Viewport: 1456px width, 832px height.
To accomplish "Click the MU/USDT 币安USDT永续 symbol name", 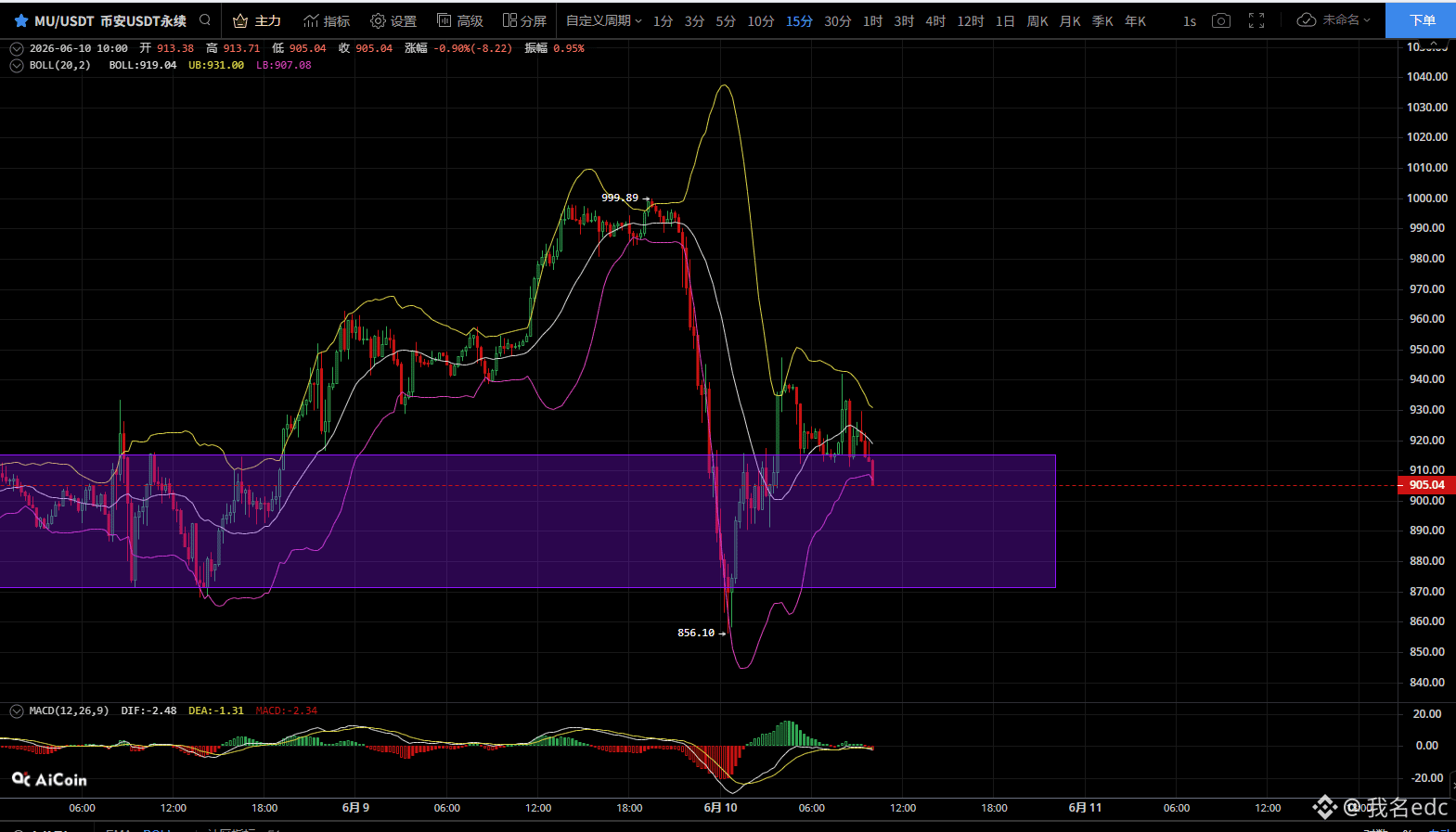I will point(110,20).
